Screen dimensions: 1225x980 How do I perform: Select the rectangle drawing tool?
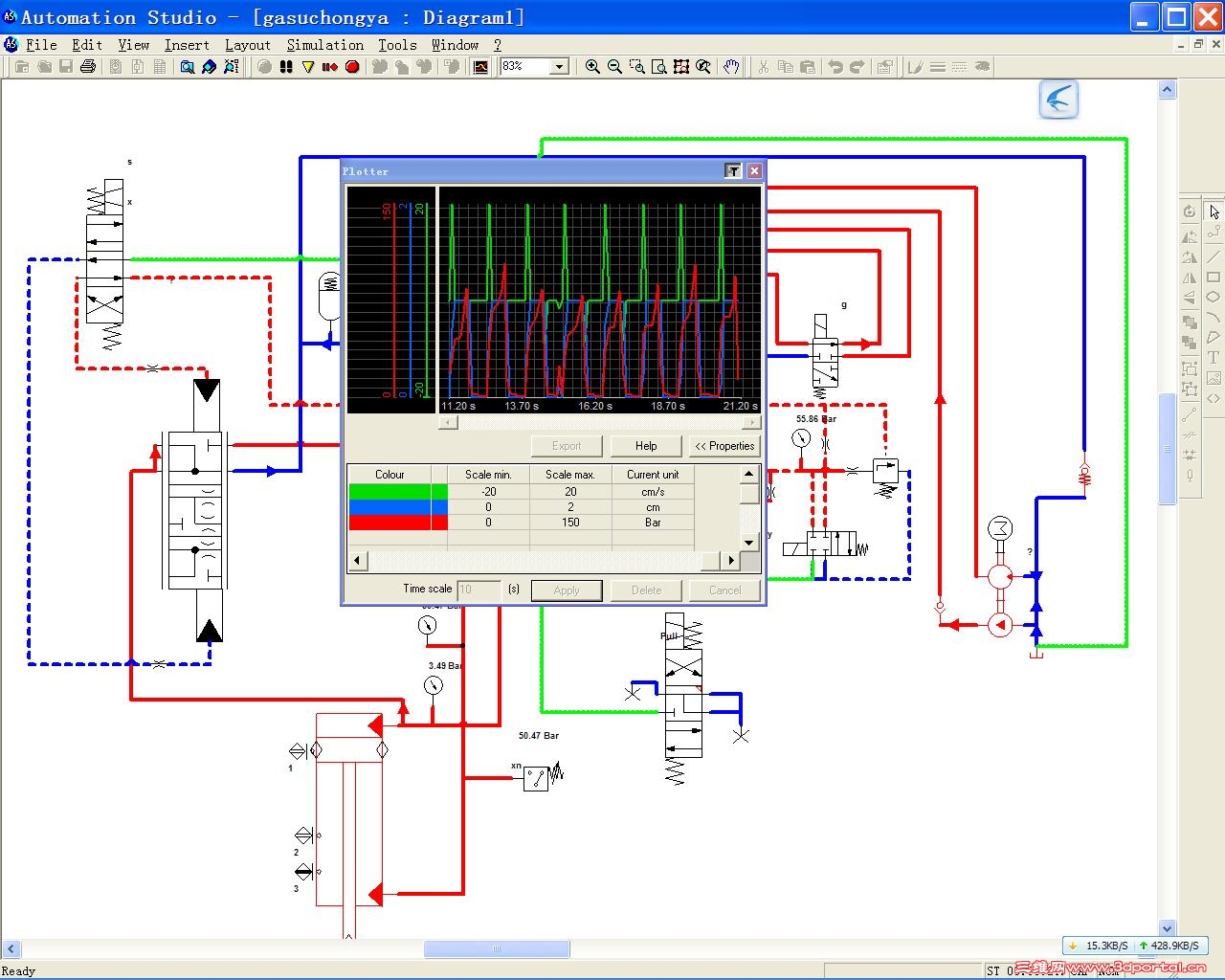click(x=1214, y=278)
